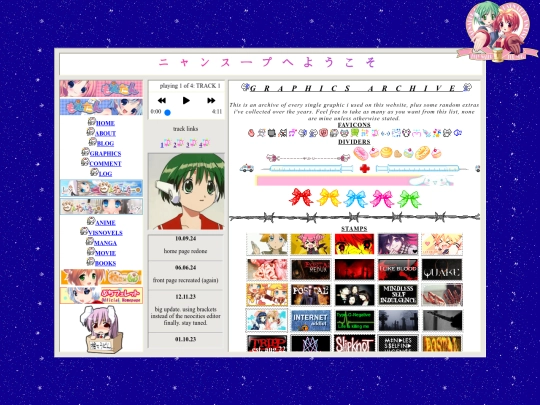Click the QUAKE stamp

442,270
